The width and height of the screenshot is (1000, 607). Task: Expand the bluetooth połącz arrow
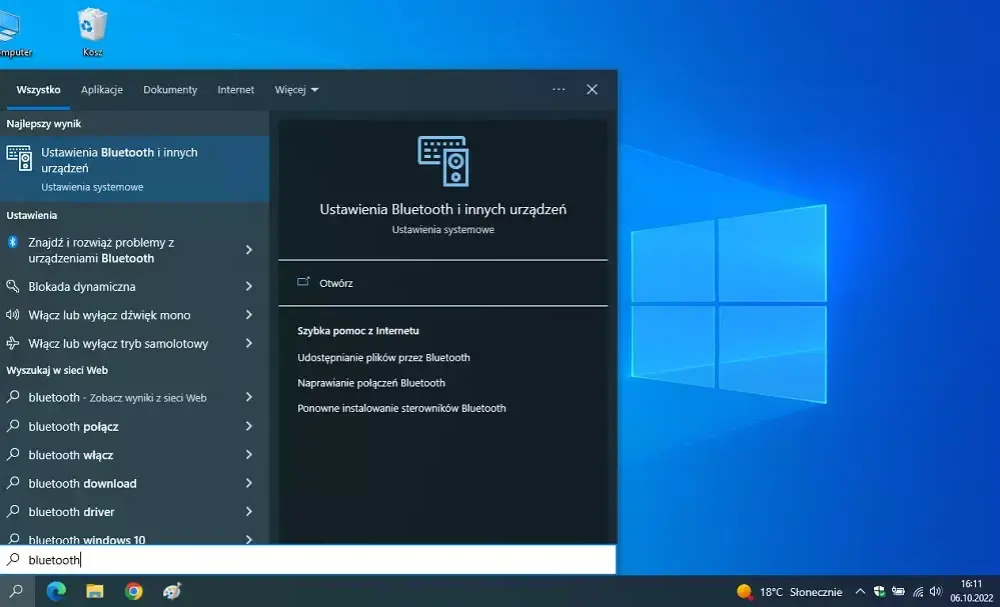[x=249, y=426]
